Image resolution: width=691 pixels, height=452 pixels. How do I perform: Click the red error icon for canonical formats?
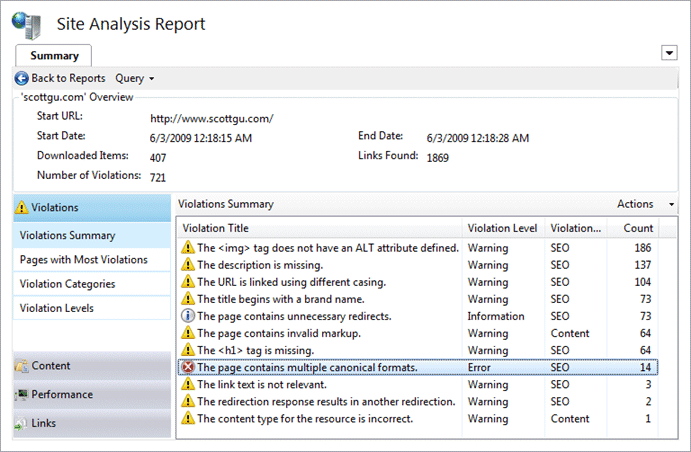188,367
